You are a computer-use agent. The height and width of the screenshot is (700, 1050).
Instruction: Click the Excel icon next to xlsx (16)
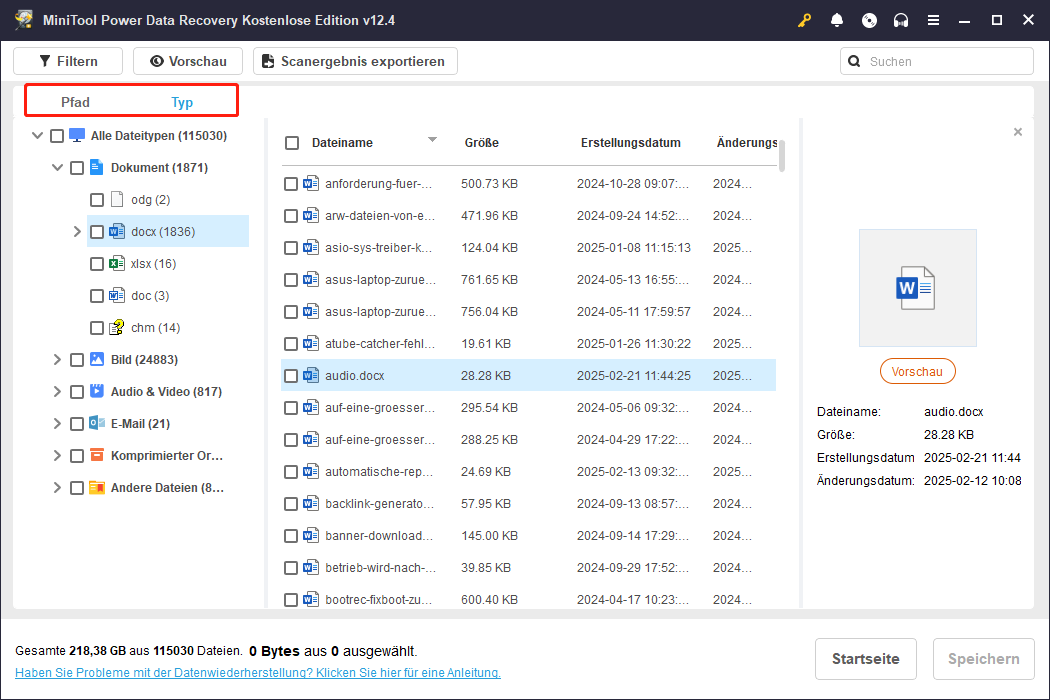click(x=117, y=263)
